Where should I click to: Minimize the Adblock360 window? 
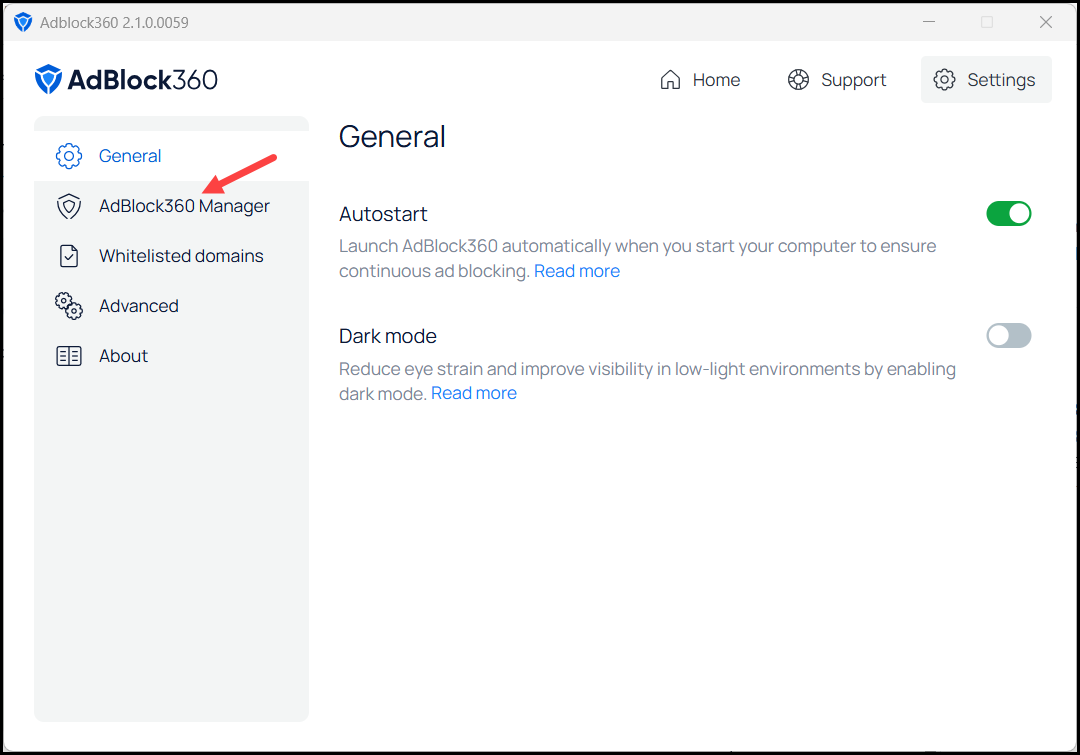(x=928, y=22)
